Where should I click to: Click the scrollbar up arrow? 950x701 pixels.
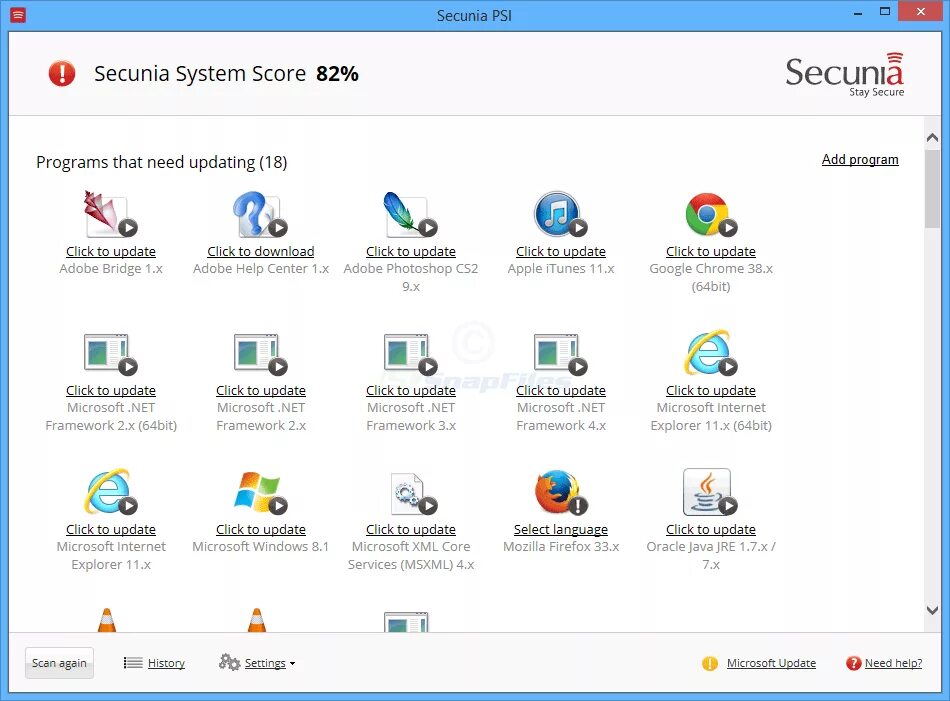(932, 138)
